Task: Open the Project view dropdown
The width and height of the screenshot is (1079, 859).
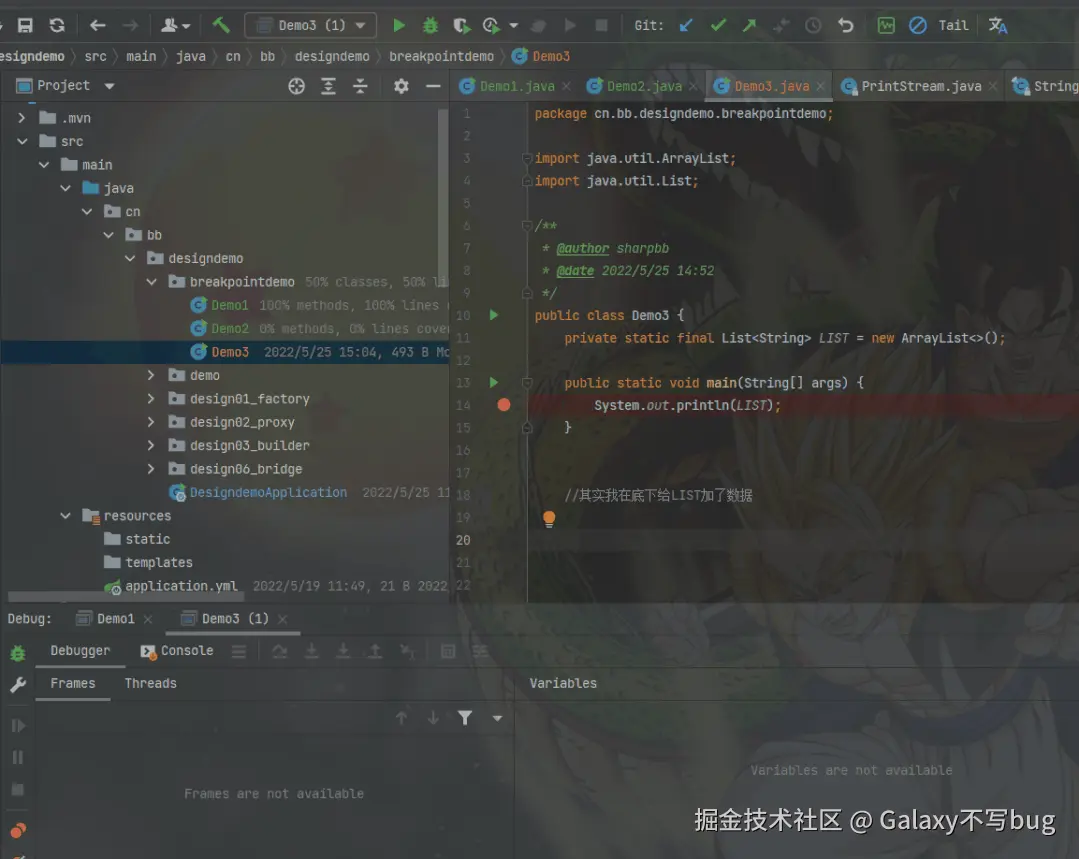Action: [x=109, y=86]
